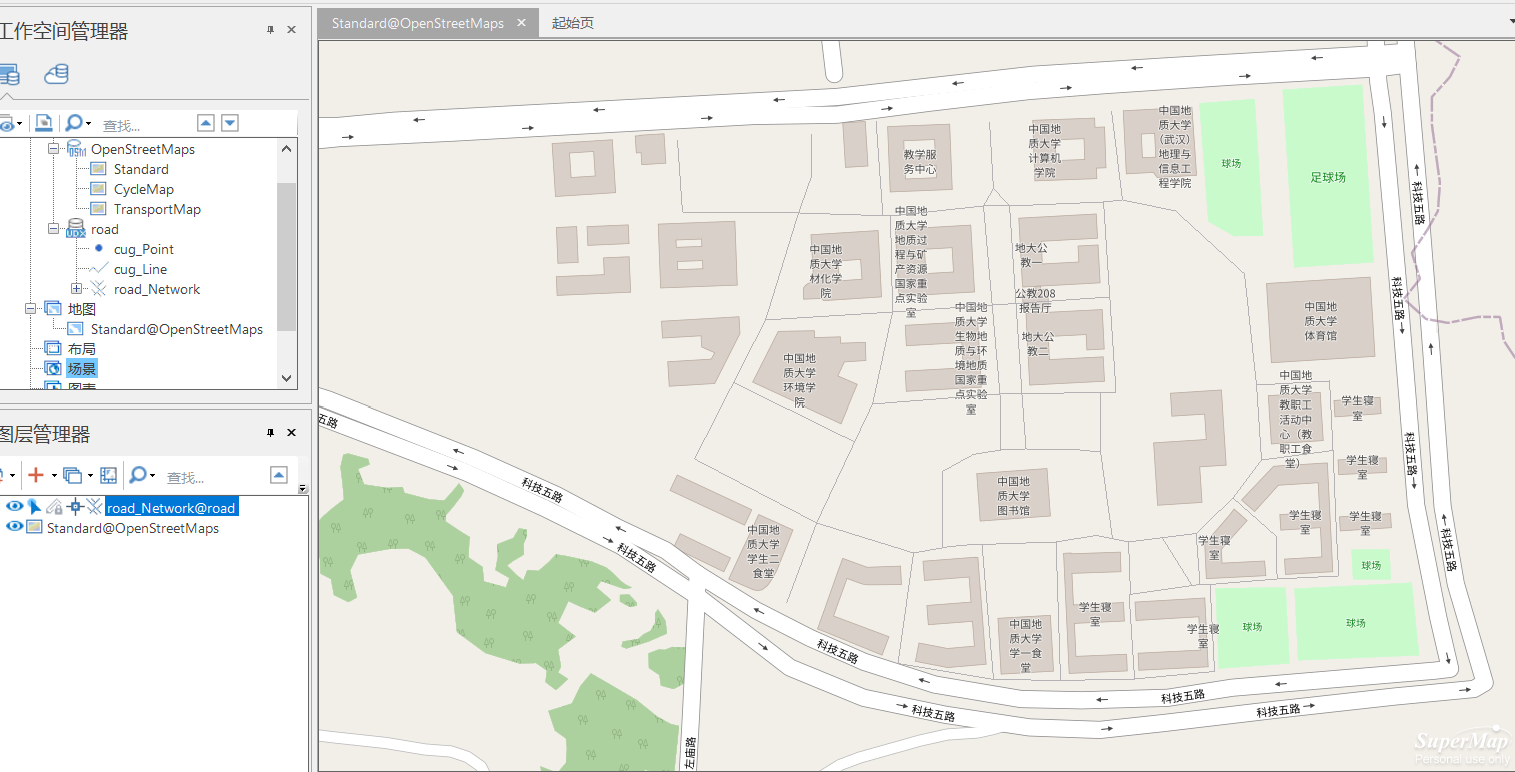
Task: Open the add-layer plus dropdown arrow
Action: 53,476
